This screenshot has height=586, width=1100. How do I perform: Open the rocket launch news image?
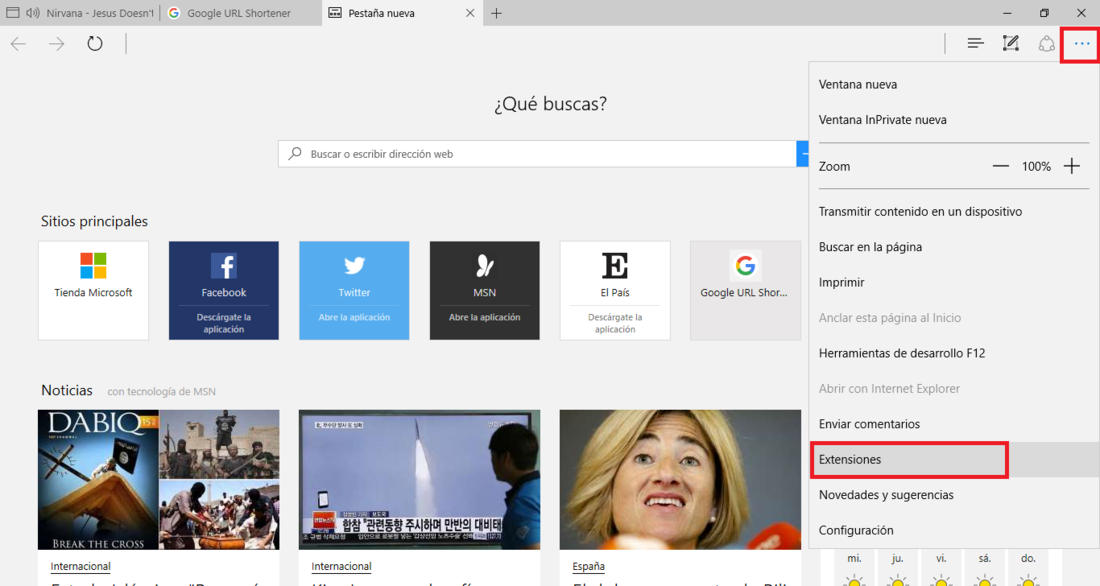click(x=420, y=480)
